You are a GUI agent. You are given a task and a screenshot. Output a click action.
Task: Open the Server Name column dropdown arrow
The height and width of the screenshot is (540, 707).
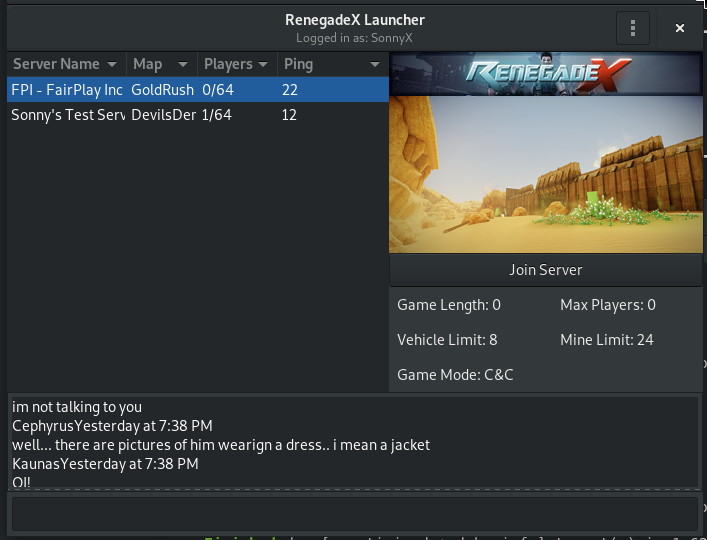[112, 64]
